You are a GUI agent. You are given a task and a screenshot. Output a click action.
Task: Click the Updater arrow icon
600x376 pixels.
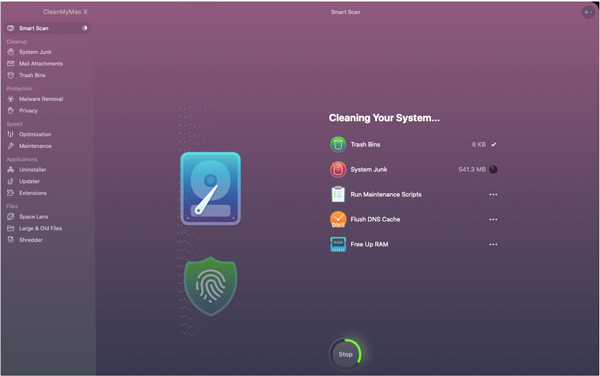(11, 181)
